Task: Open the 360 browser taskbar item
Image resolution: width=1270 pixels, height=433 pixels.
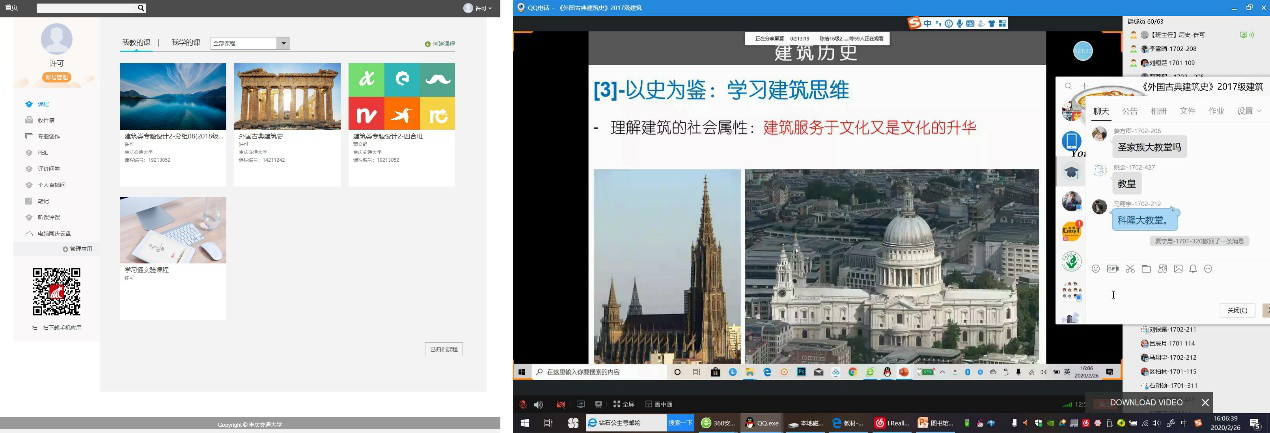Action: coord(717,423)
